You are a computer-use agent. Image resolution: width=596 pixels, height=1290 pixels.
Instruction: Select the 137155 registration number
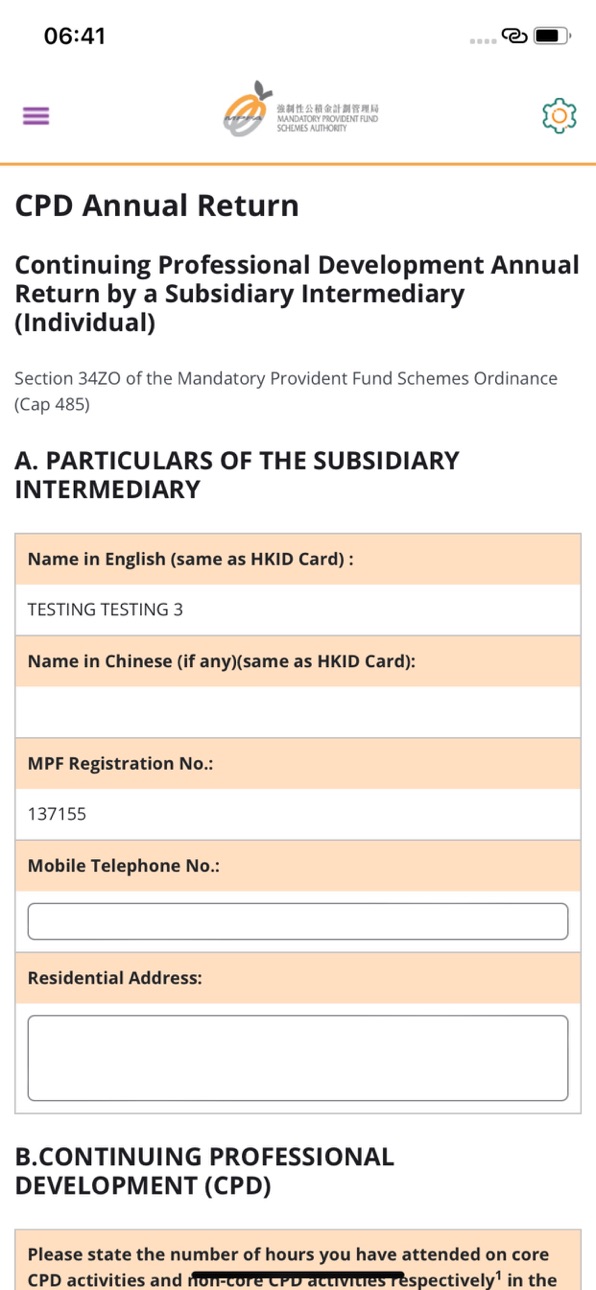[57, 814]
